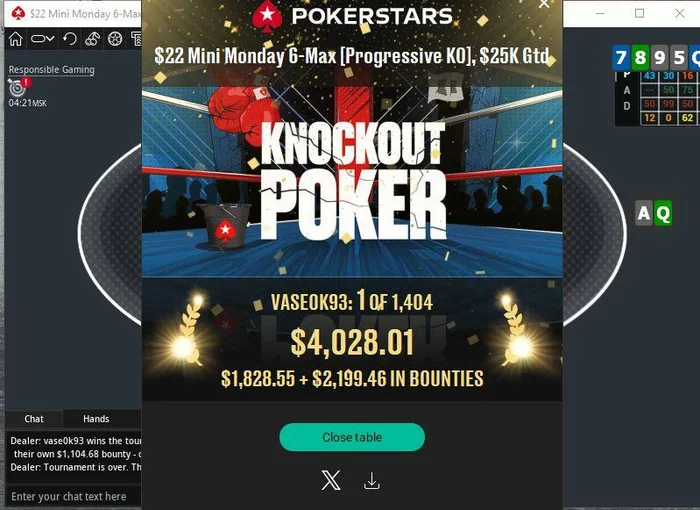Image resolution: width=700 pixels, height=510 pixels.
Task: Switch to the Hands tab
Action: click(96, 419)
